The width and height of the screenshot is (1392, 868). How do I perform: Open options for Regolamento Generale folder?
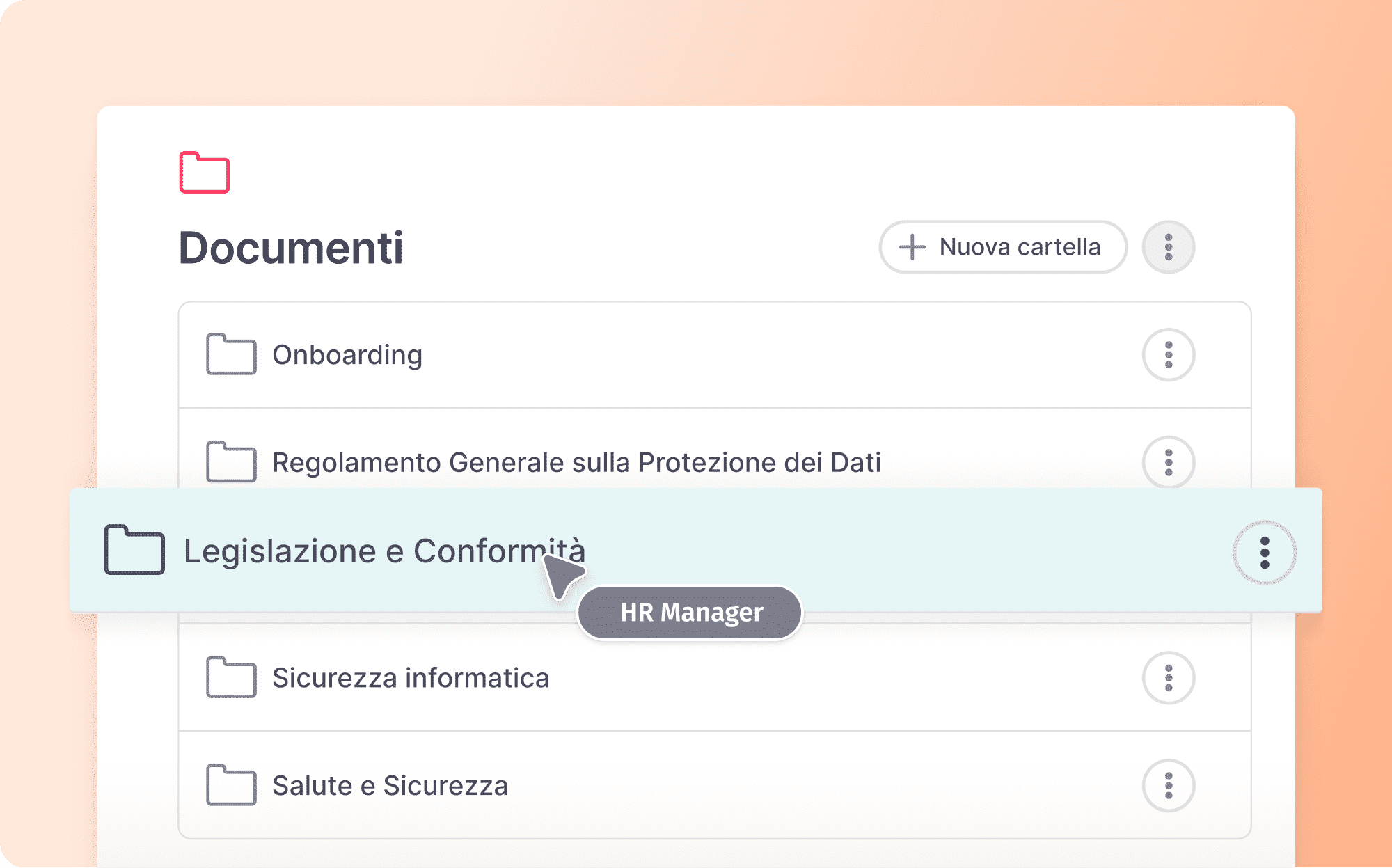(1169, 462)
